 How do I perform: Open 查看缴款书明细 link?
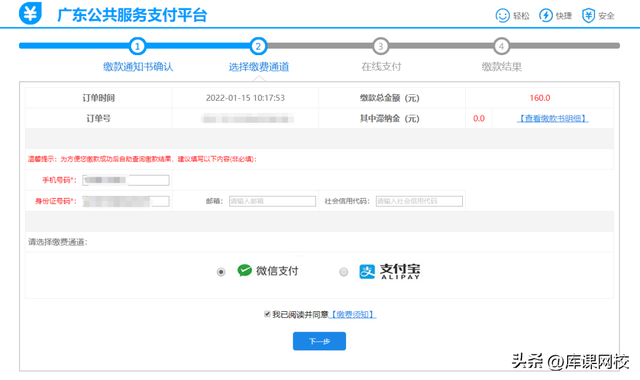coord(553,118)
